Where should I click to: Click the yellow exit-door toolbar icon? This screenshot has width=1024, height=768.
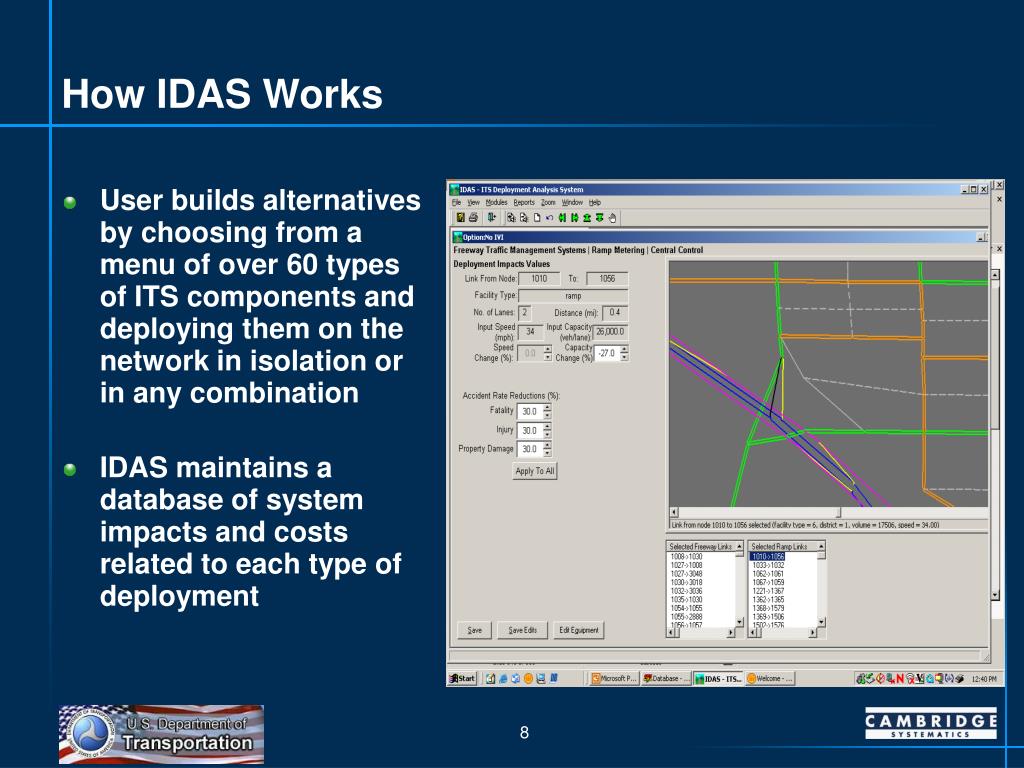click(x=461, y=217)
